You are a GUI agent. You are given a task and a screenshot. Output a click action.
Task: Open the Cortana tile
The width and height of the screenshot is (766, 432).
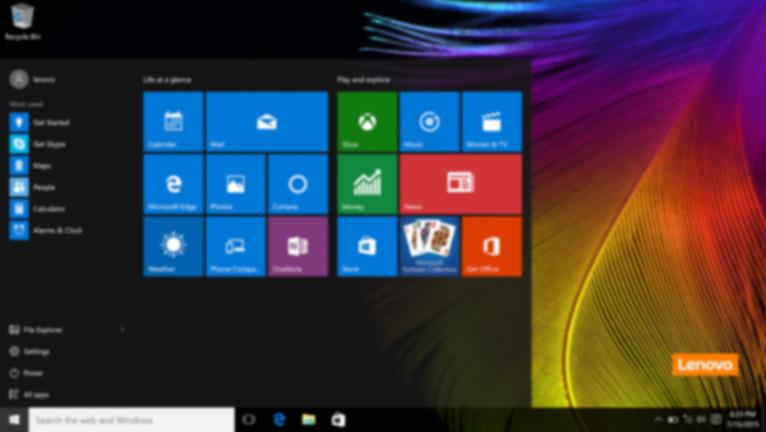coord(298,184)
